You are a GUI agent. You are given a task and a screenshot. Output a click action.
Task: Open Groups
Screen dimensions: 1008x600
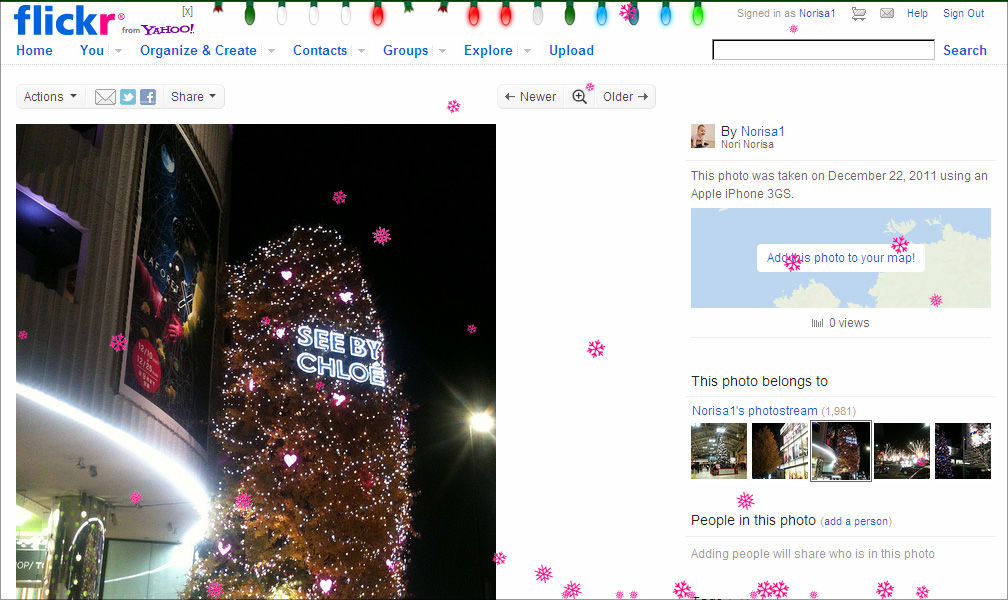pos(405,50)
